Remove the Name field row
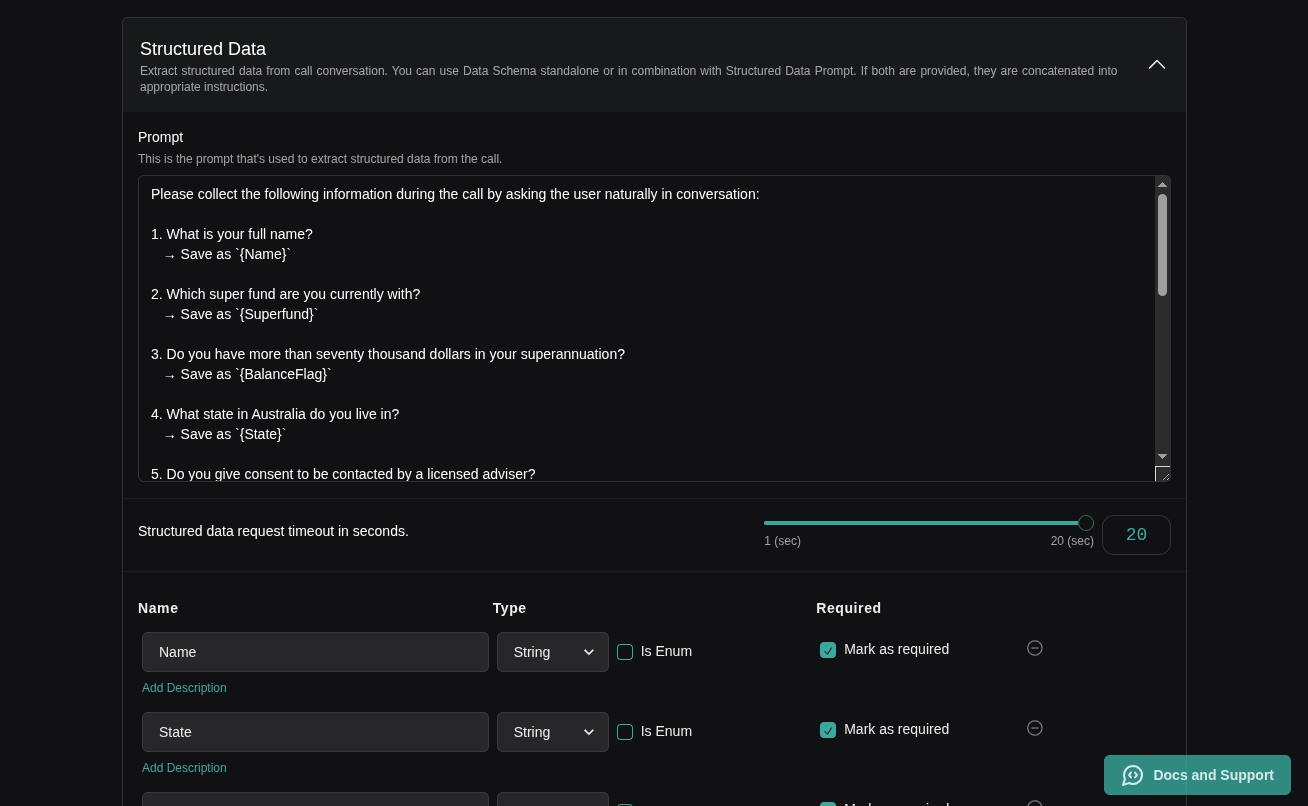This screenshot has width=1308, height=806. tap(1035, 648)
